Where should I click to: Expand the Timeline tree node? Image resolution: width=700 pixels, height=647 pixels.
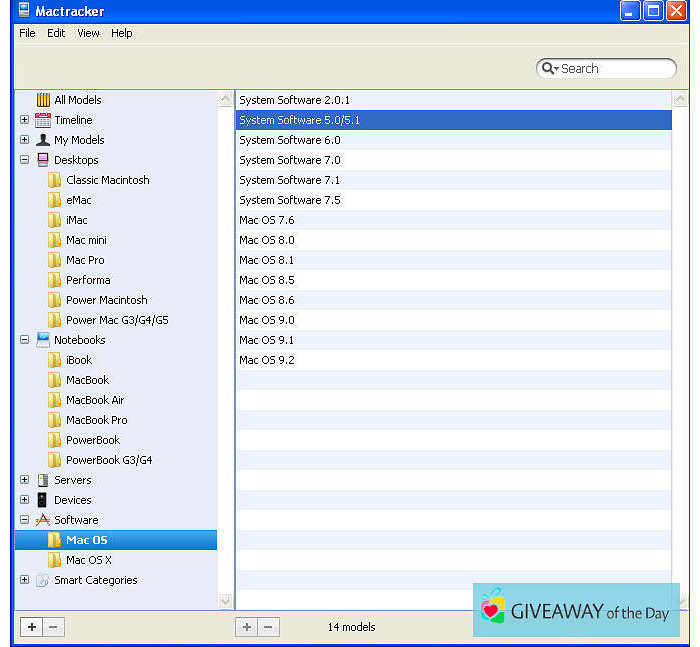point(24,120)
